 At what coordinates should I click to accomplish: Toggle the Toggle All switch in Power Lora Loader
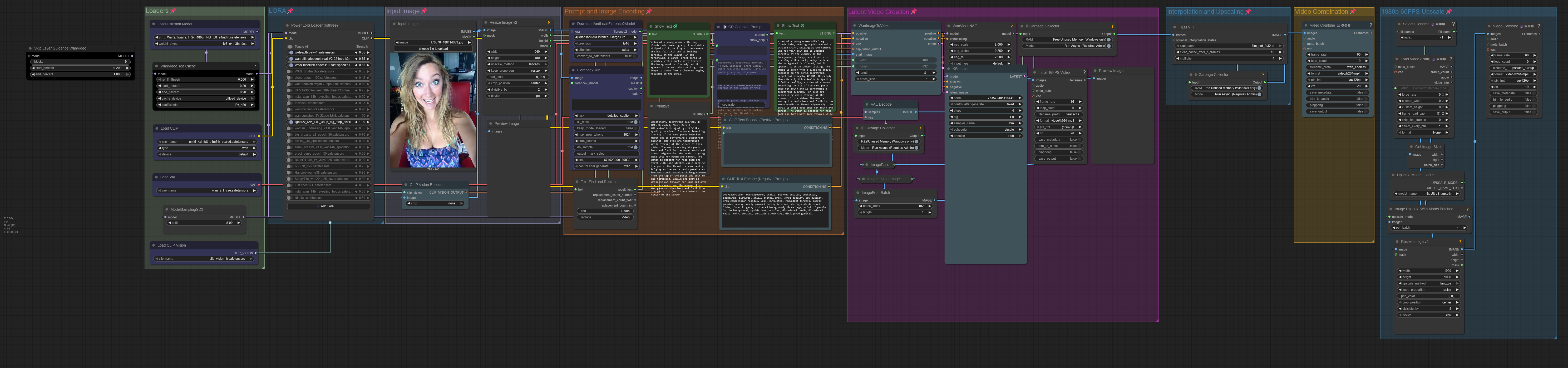290,46
